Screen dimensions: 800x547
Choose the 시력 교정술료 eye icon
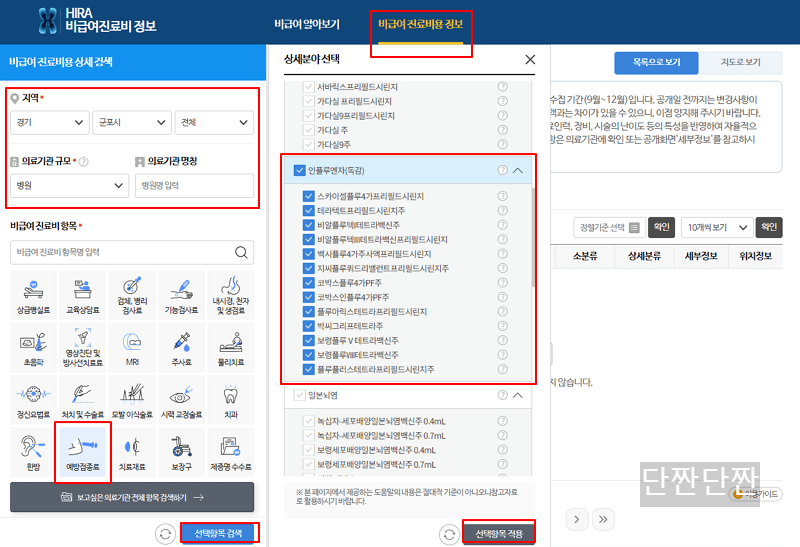pyautogui.click(x=182, y=400)
